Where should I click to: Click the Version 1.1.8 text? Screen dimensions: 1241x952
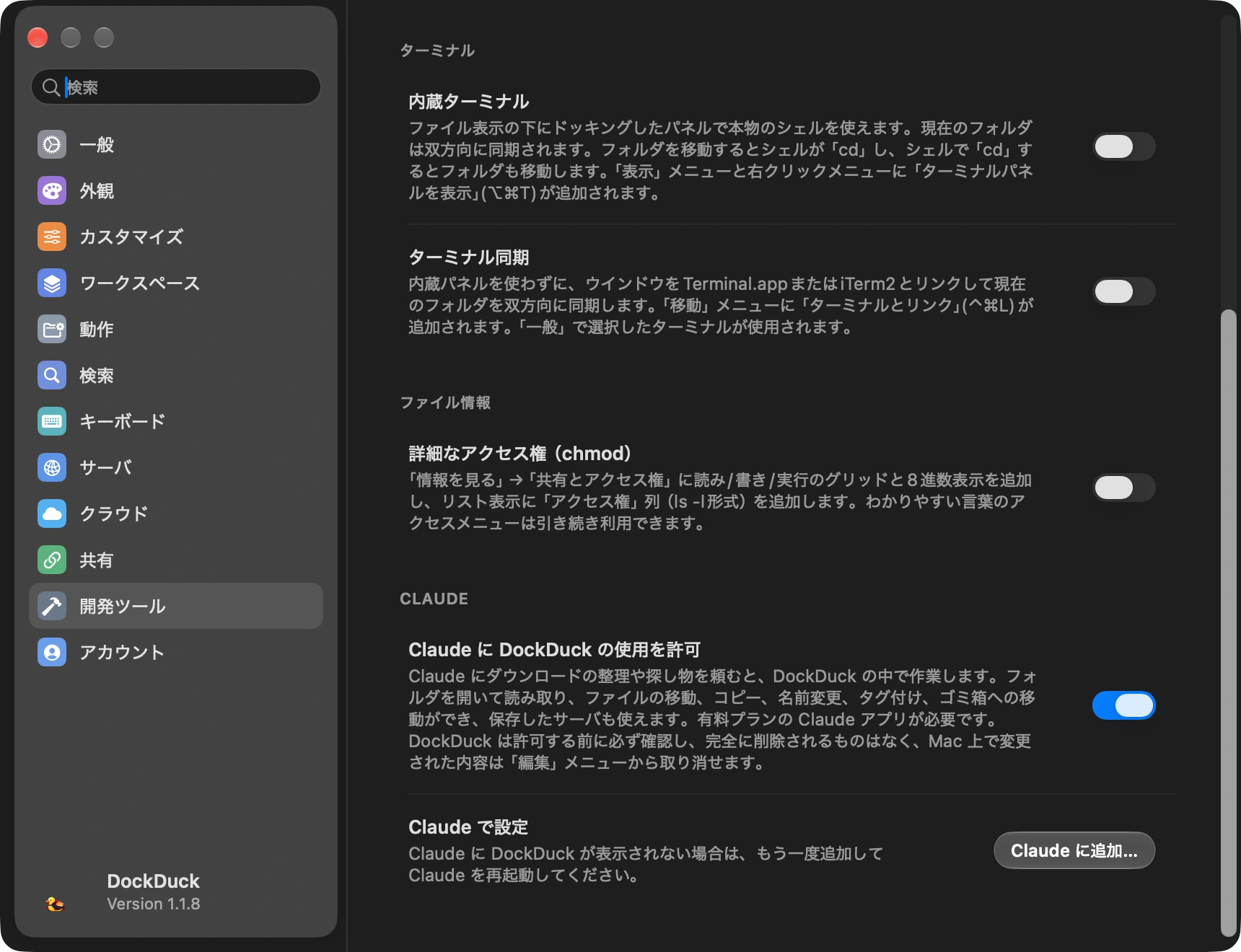click(154, 904)
